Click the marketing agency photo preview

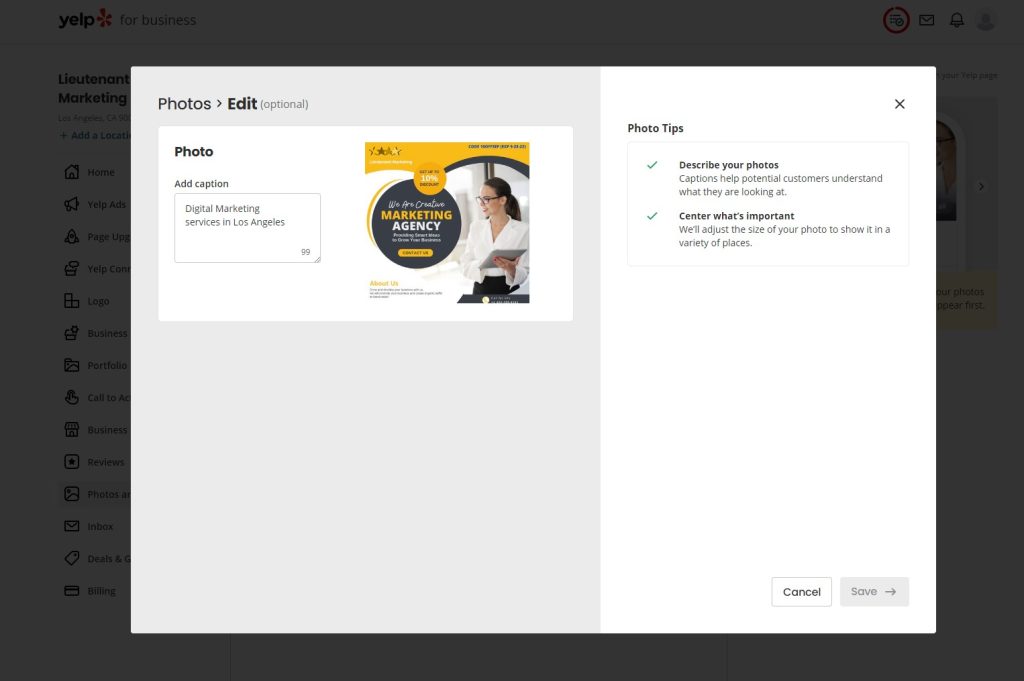[x=447, y=222]
